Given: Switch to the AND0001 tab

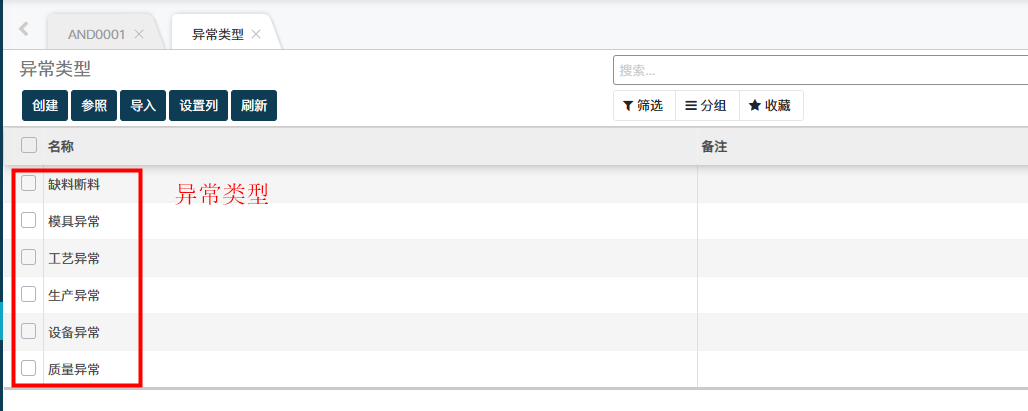Looking at the screenshot, I should click(96, 34).
